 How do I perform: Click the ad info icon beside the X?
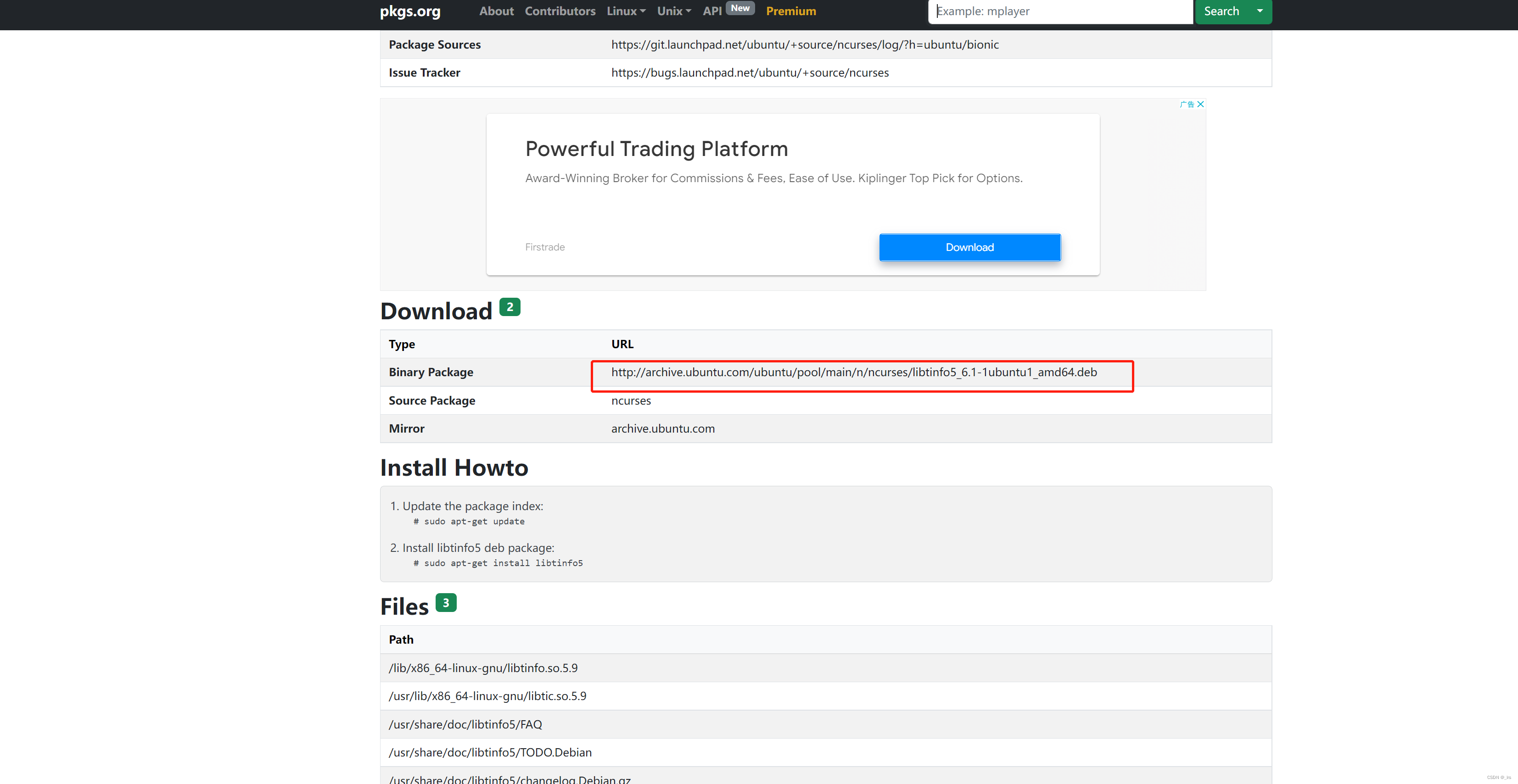pyautogui.click(x=1187, y=104)
